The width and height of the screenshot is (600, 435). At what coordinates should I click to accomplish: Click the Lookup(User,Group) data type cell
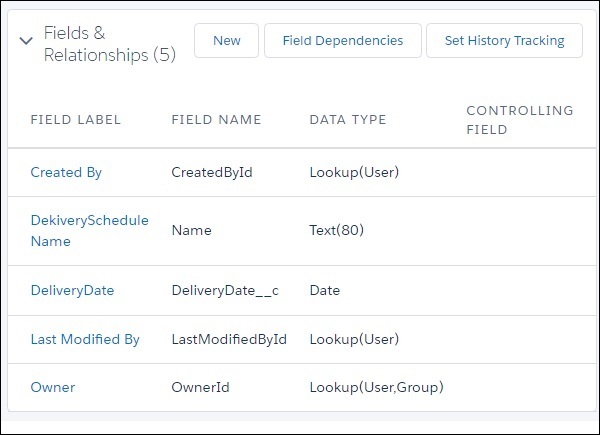pyautogui.click(x=376, y=387)
